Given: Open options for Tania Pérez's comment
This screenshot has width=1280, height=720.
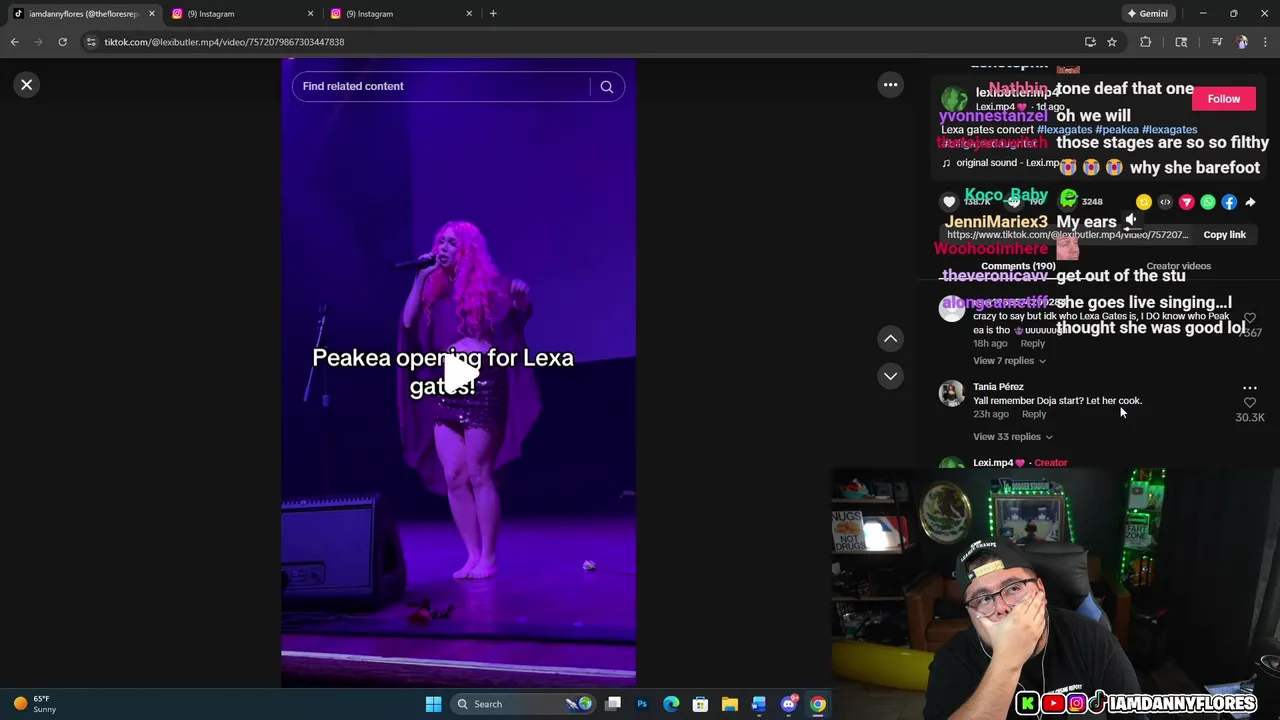Looking at the screenshot, I should coord(1249,388).
